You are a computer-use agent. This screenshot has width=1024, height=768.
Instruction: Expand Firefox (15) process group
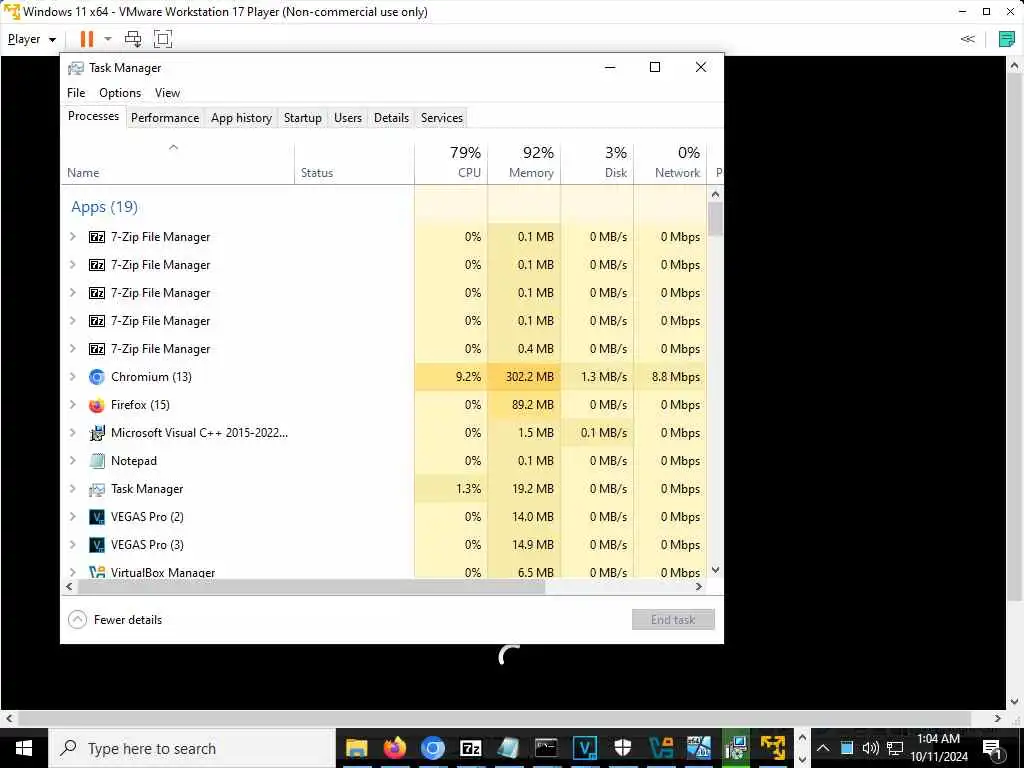[x=72, y=405]
